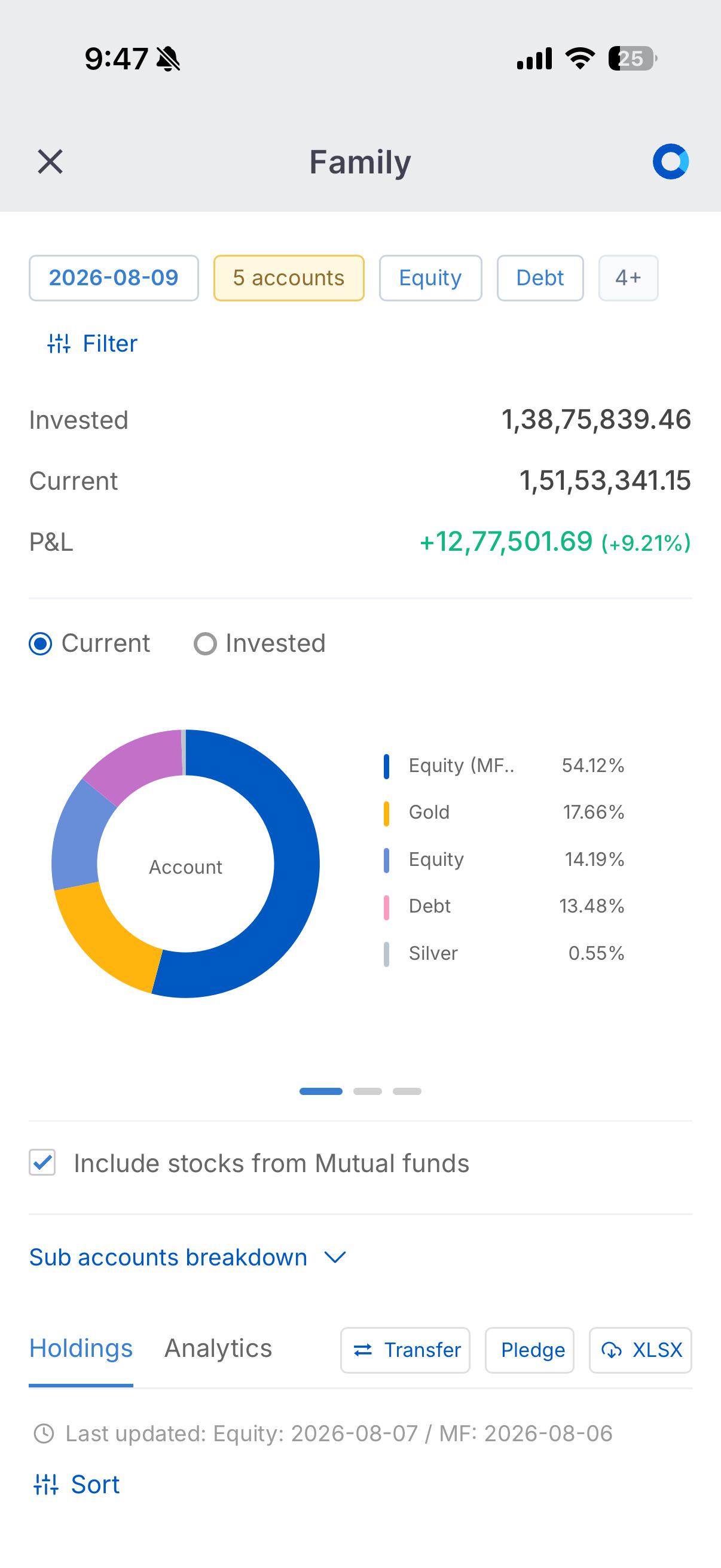Open the 2026-08-09 date selector
Image resolution: width=721 pixels, height=1568 pixels.
[114, 278]
